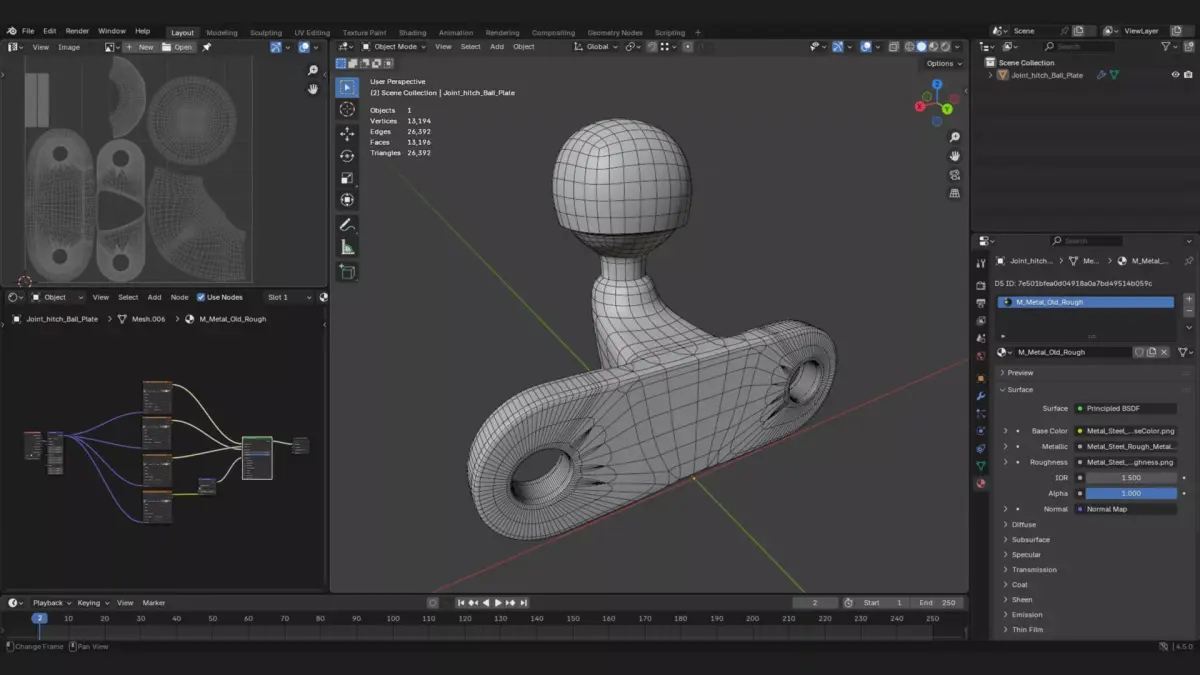This screenshot has height=675, width=1200.
Task: Select the Move tool in the viewport toolbar
Action: tap(347, 133)
